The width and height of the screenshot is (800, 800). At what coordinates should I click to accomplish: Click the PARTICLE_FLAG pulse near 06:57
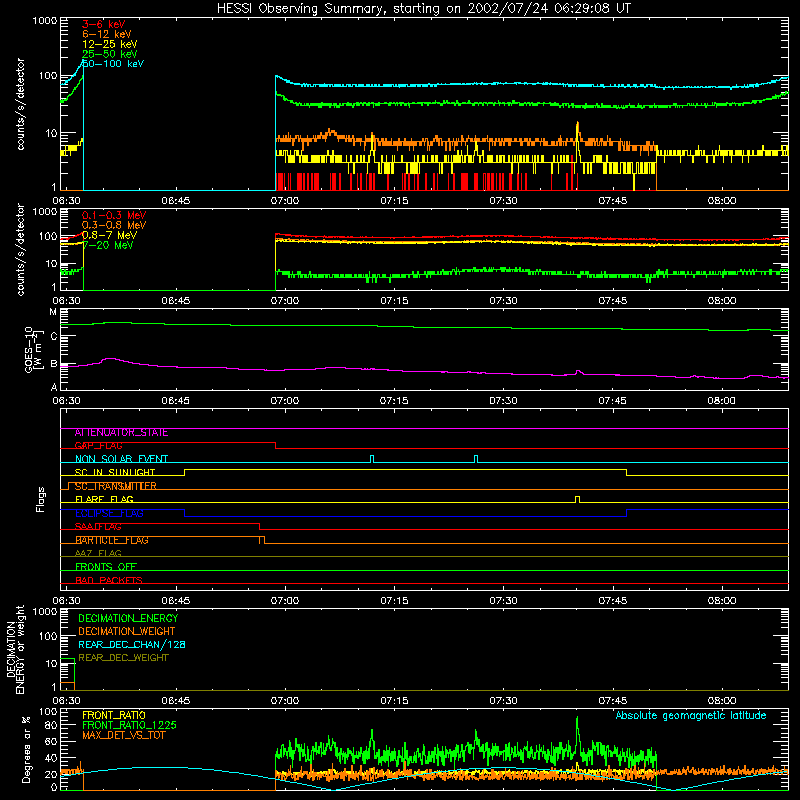pos(262,540)
